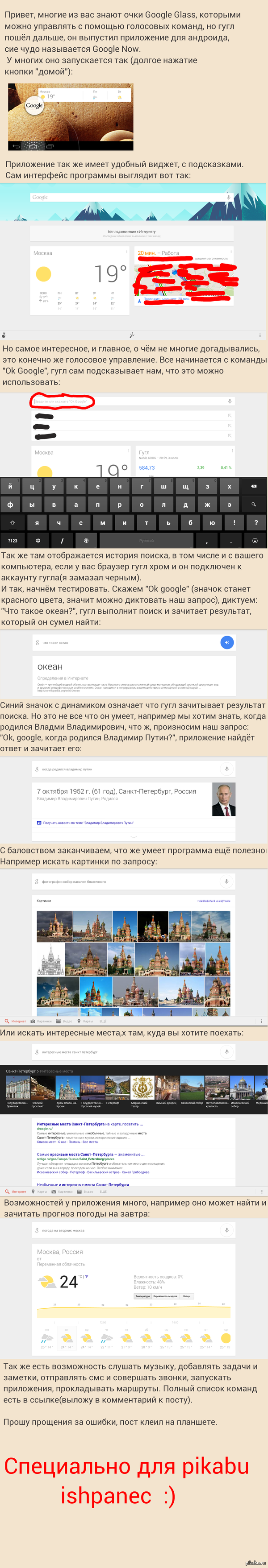This screenshot has height=1568, width=268.
Task: Open emoji with the smiley key
Action: pos(255,540)
